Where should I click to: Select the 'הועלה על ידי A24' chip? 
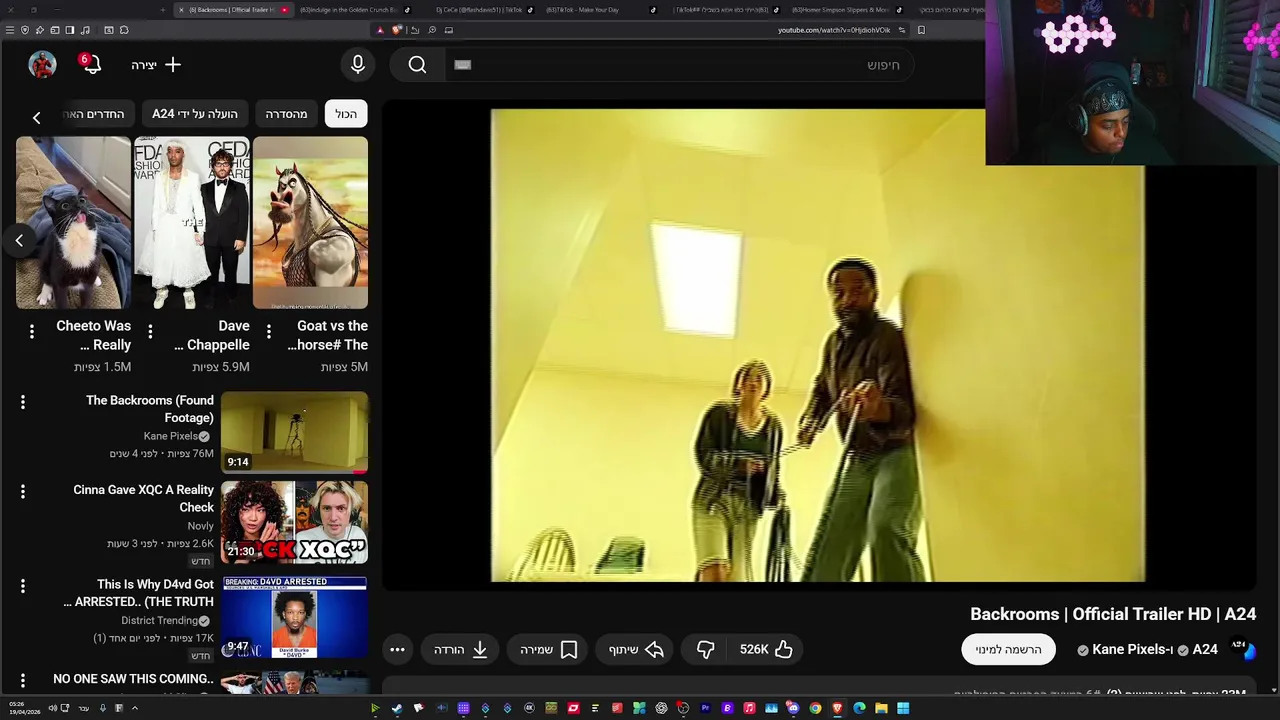pos(195,114)
